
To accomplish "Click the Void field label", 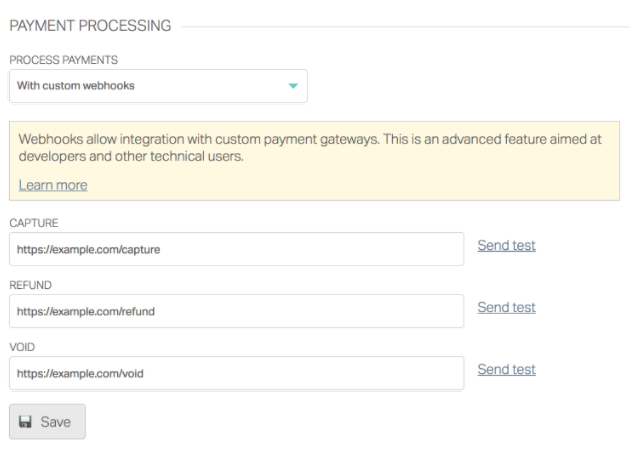I will point(23,348).
